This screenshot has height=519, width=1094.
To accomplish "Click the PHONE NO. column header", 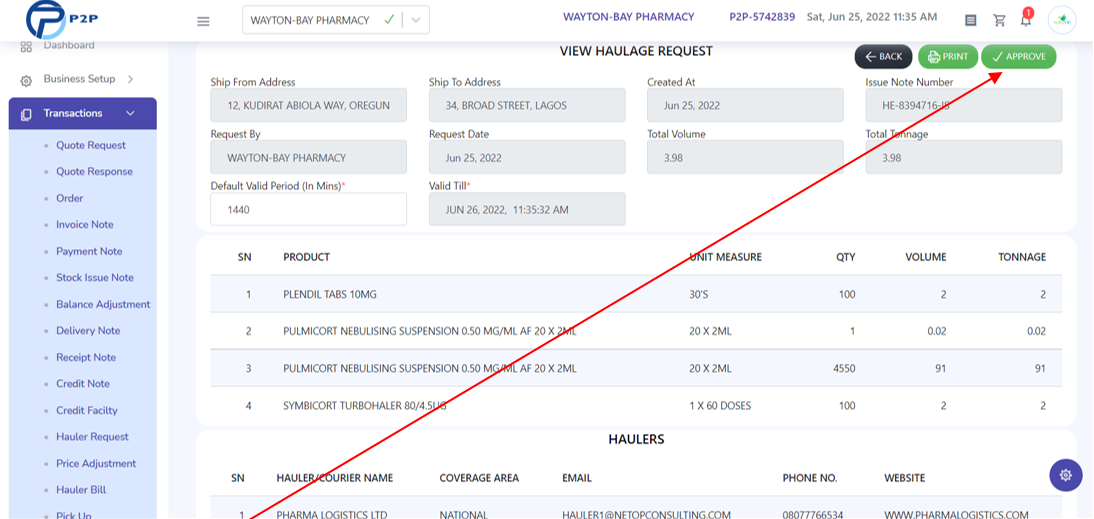I will click(810, 478).
